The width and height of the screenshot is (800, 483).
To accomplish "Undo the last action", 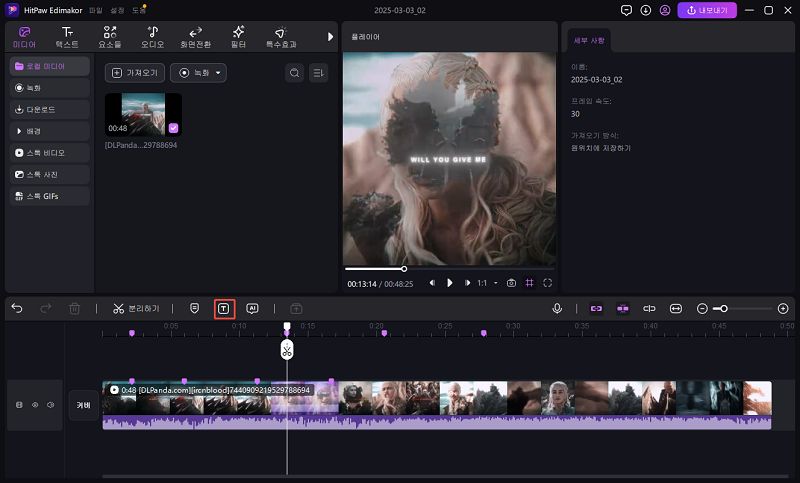I will [x=17, y=308].
